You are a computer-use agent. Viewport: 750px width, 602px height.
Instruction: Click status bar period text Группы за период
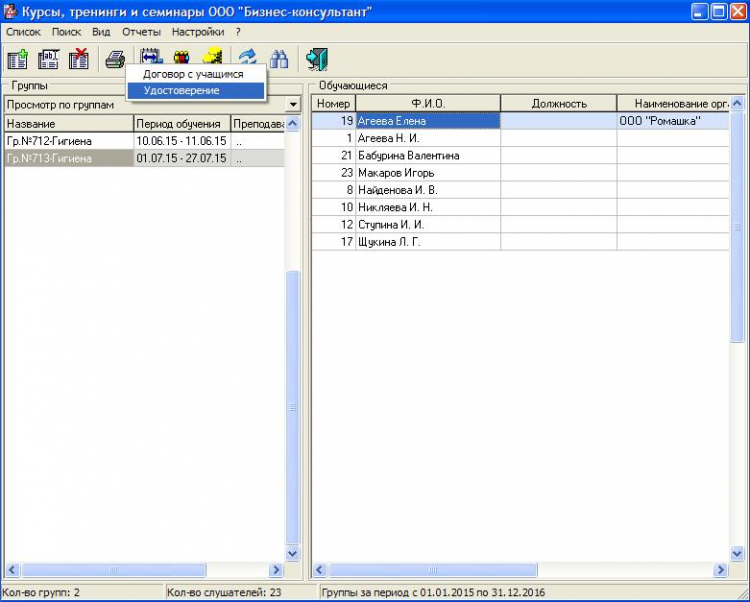point(433,592)
